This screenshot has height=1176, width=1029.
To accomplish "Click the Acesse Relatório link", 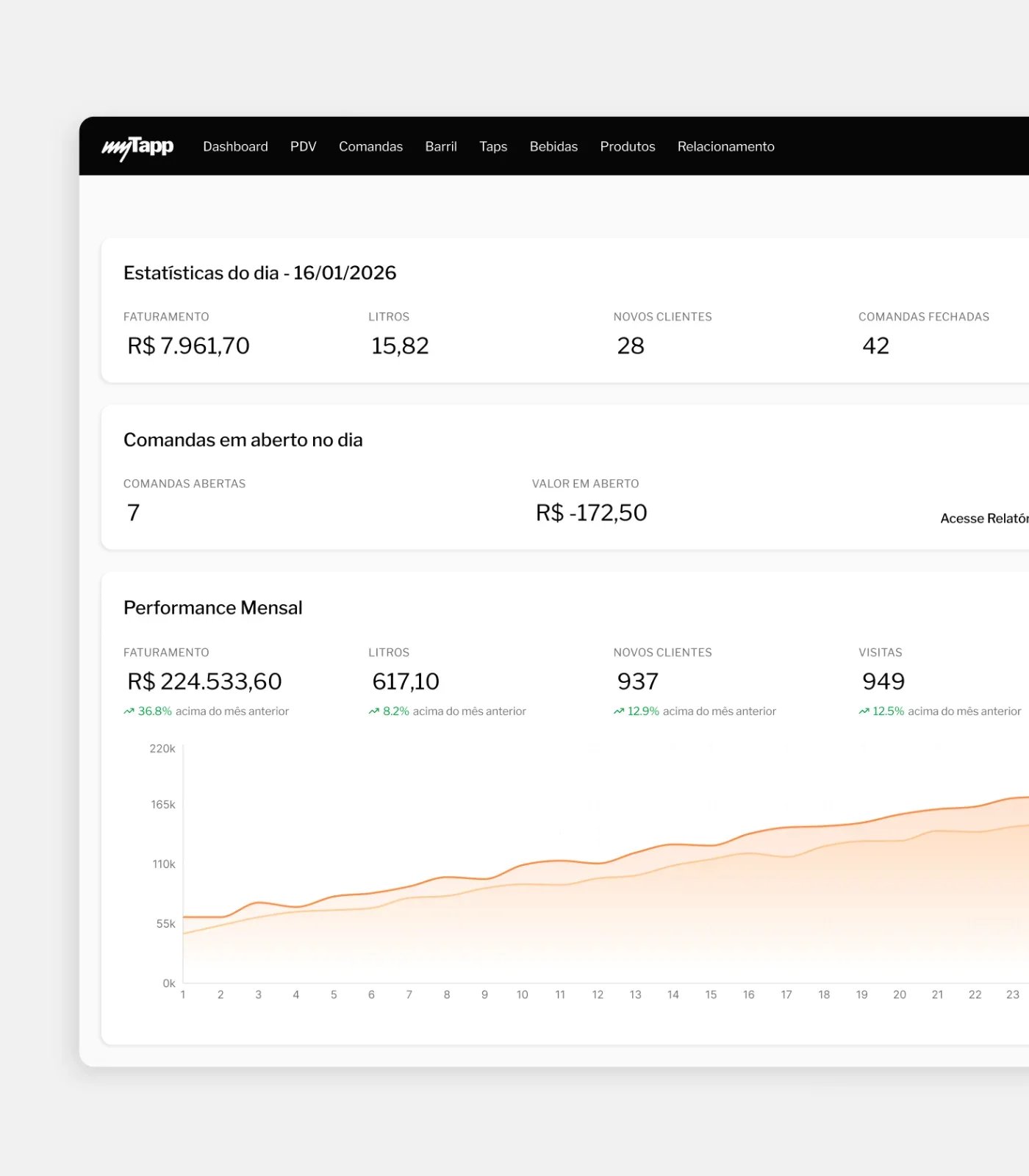I will (984, 518).
